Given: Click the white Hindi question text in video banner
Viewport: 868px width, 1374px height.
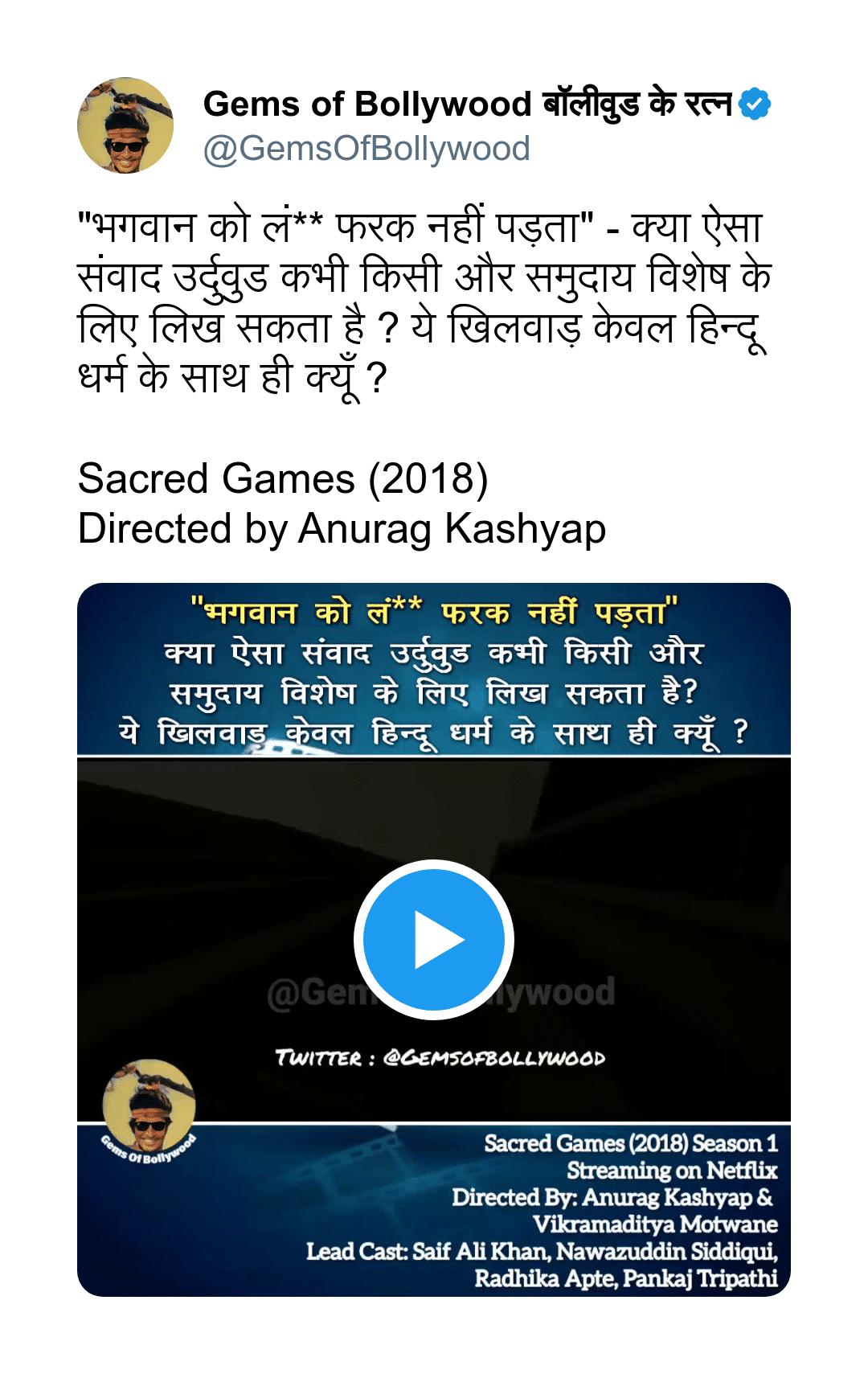Looking at the screenshot, I should [434, 693].
